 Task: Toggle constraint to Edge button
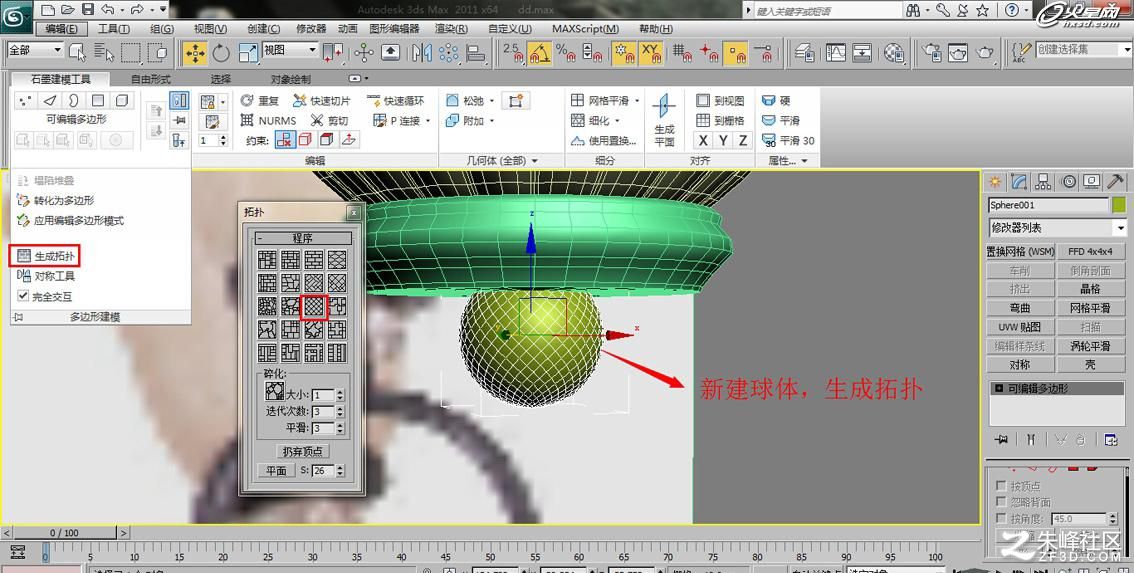[305, 140]
